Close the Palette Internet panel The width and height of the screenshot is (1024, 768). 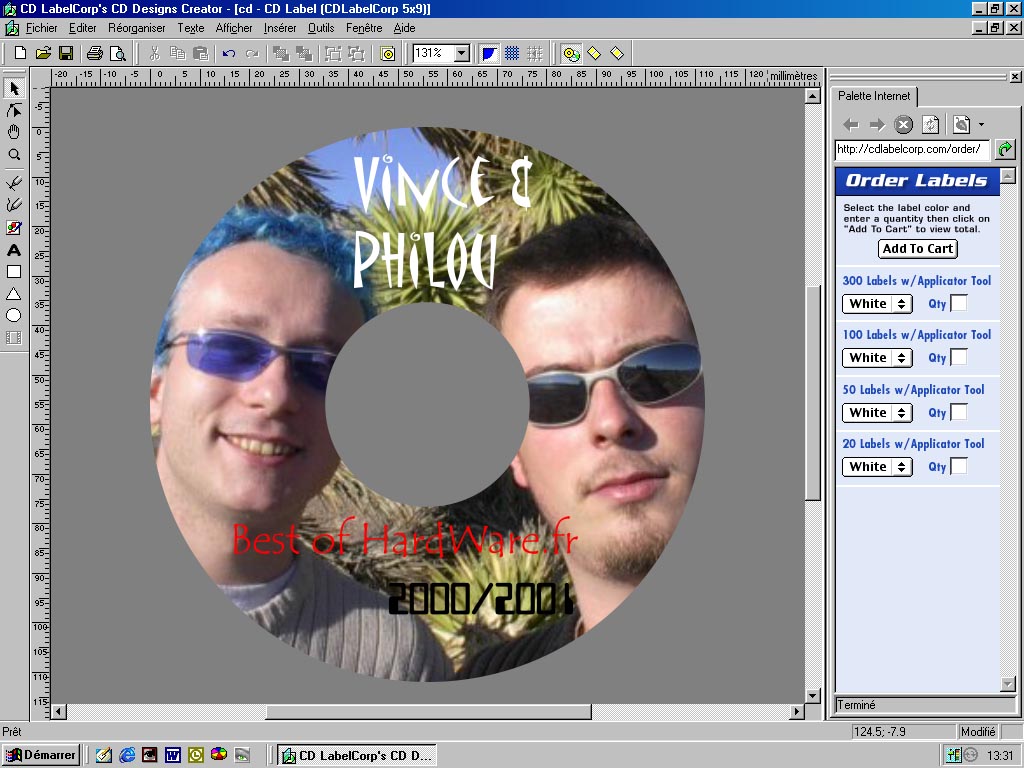(x=1015, y=77)
